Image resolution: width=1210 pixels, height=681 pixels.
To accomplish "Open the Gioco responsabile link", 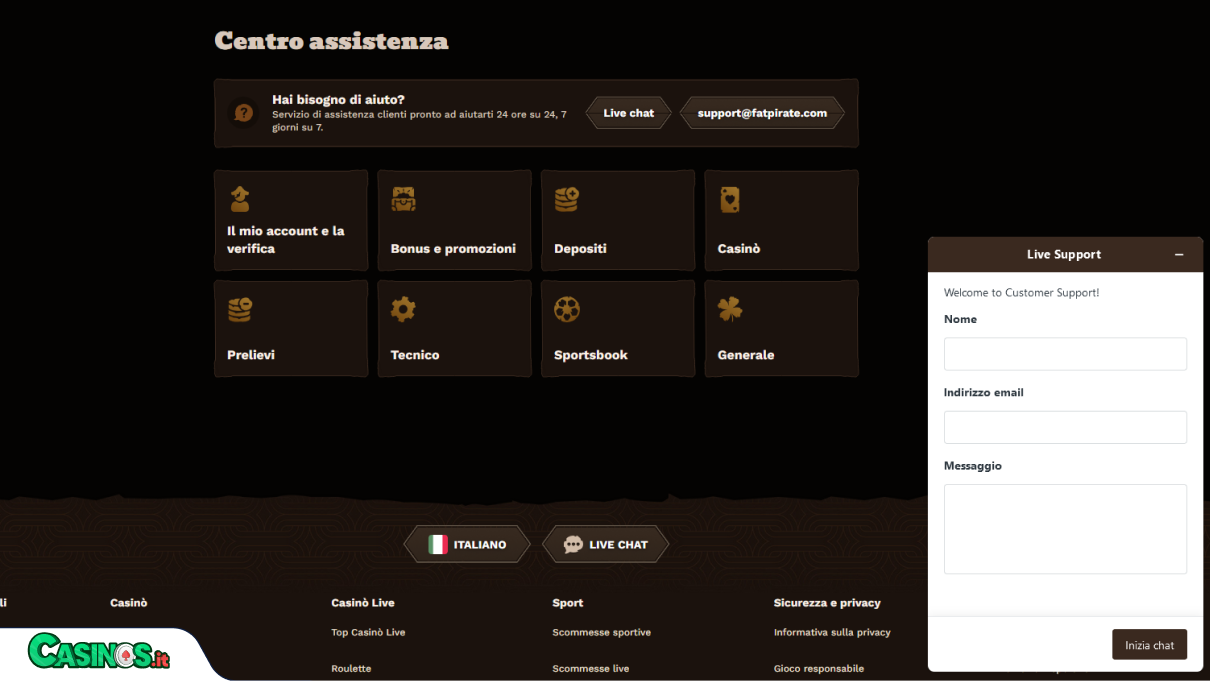I will click(819, 668).
